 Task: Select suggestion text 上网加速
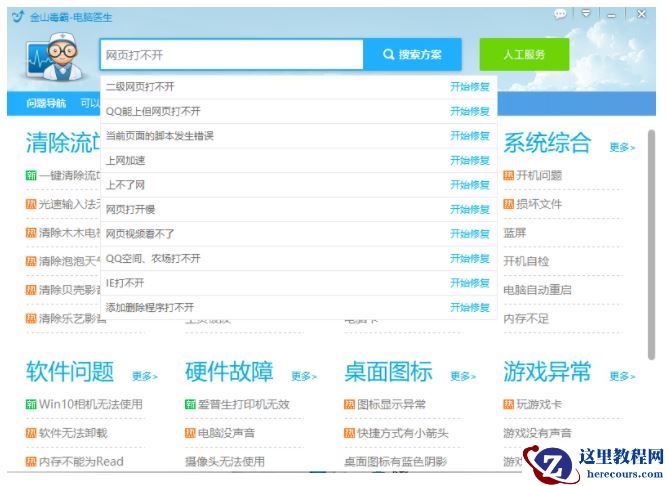click(125, 160)
